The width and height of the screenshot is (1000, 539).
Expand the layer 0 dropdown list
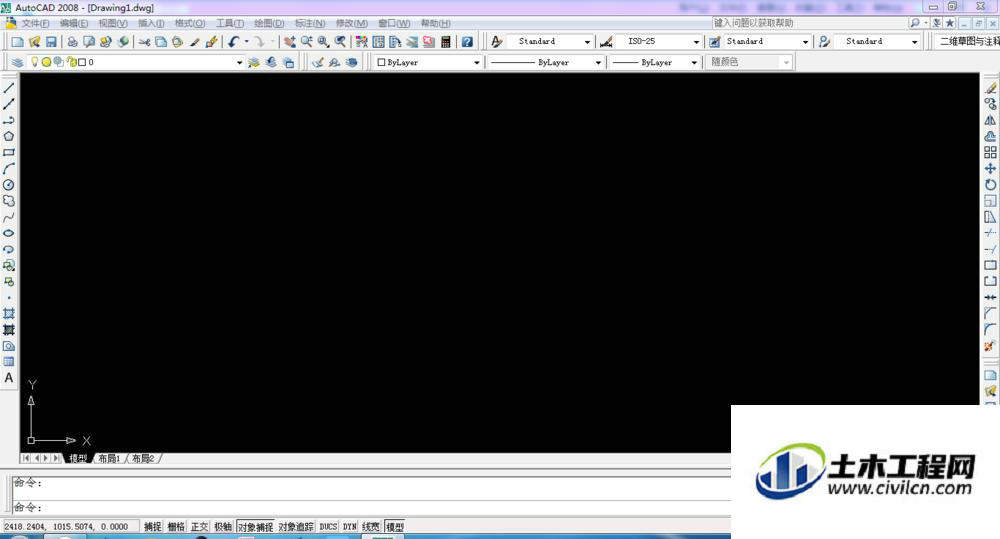tap(239, 63)
